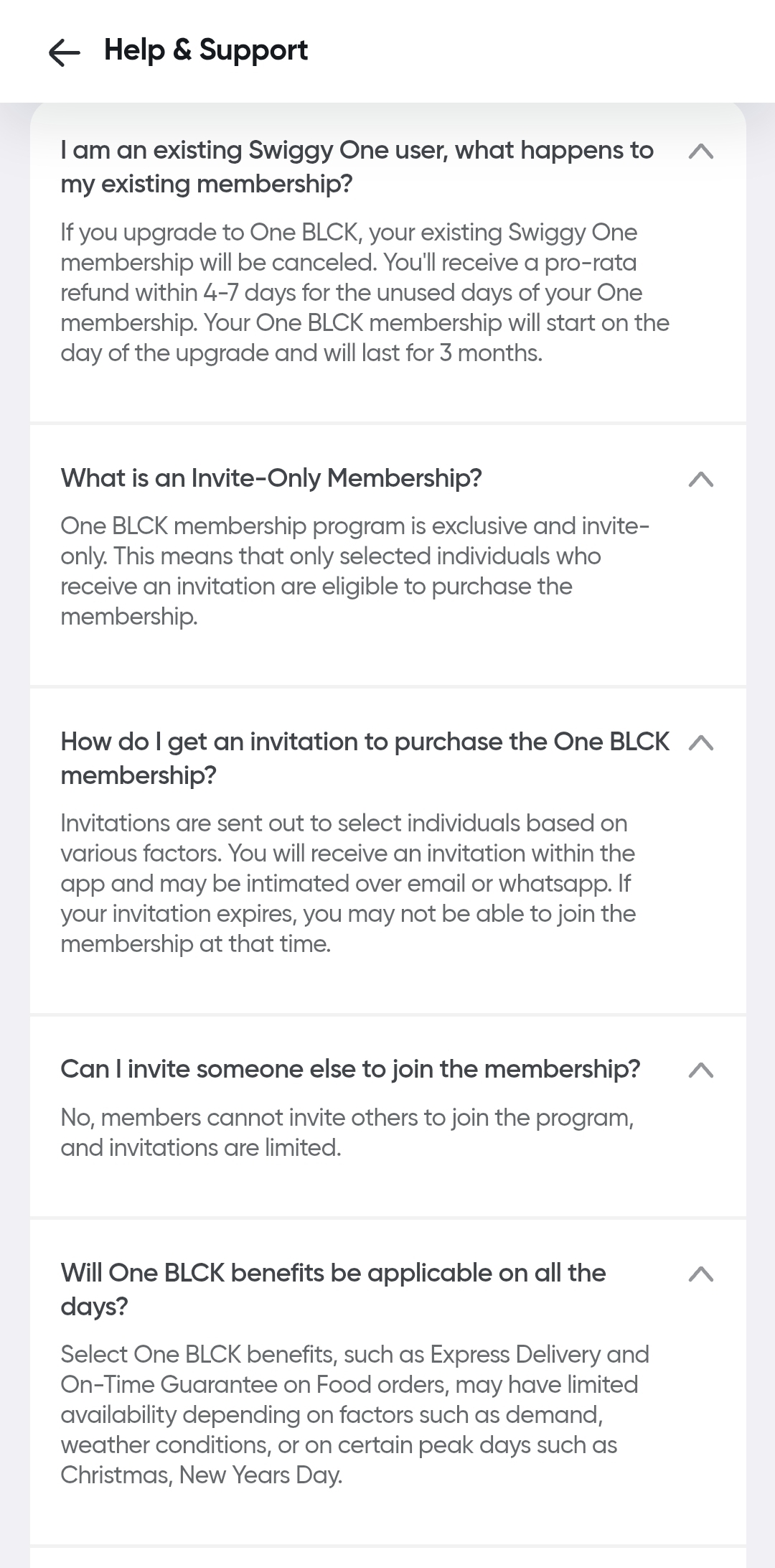
Task: Click the pro-rata refund answer paragraph
Action: click(365, 292)
